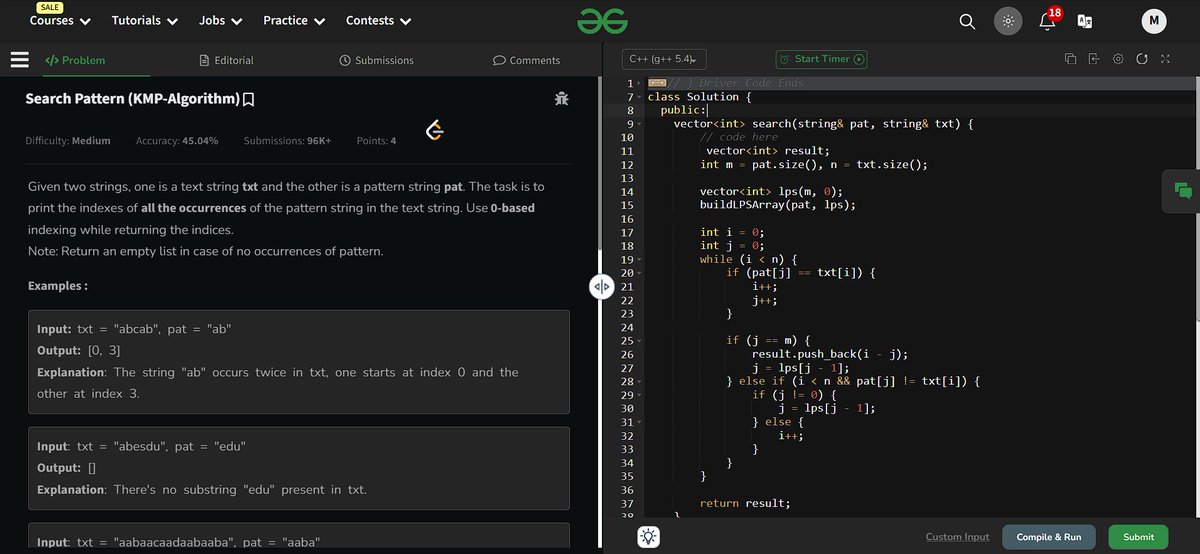This screenshot has height=554, width=1200.
Task: Collapse the while loop fold at line 19
Action: coord(639,260)
